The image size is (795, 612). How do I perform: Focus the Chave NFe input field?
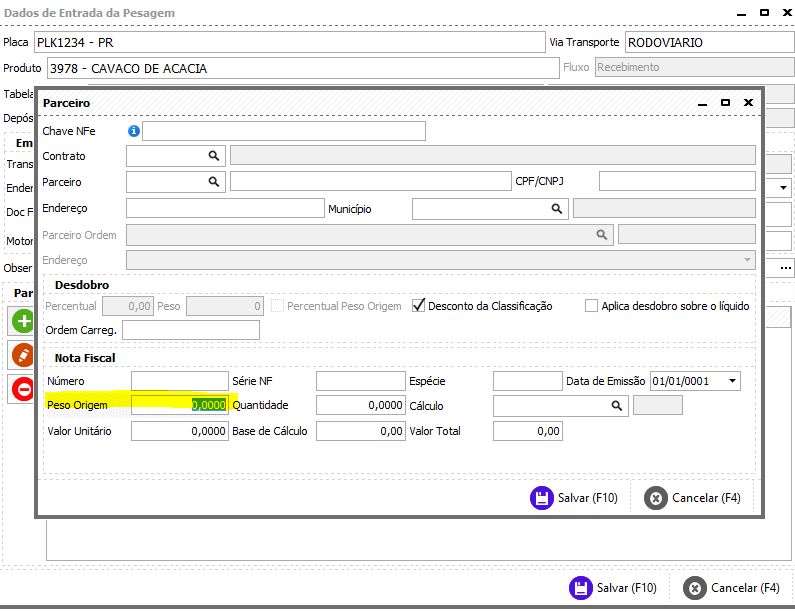pos(284,131)
